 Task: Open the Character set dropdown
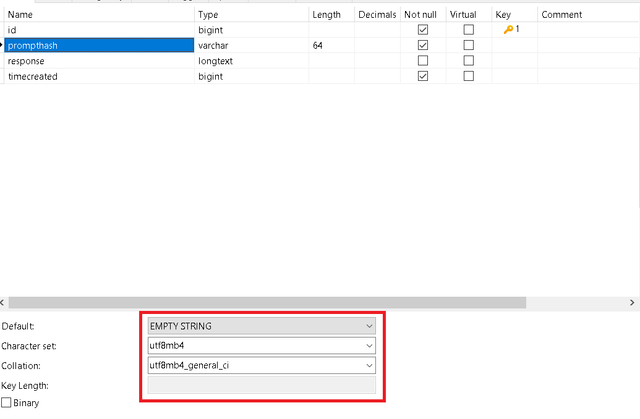262,346
